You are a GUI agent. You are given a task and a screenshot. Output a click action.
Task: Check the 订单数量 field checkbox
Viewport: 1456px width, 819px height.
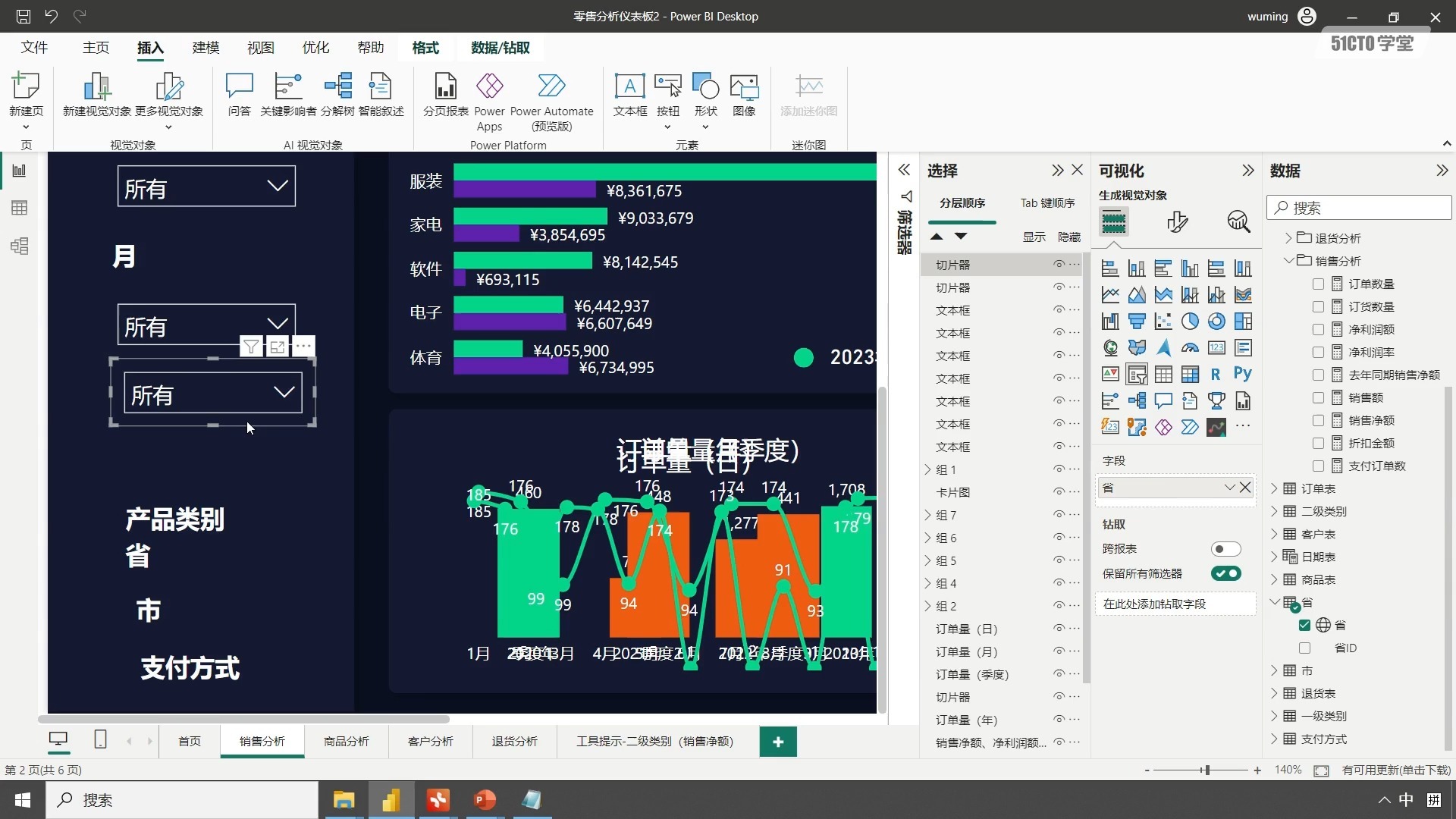tap(1318, 284)
